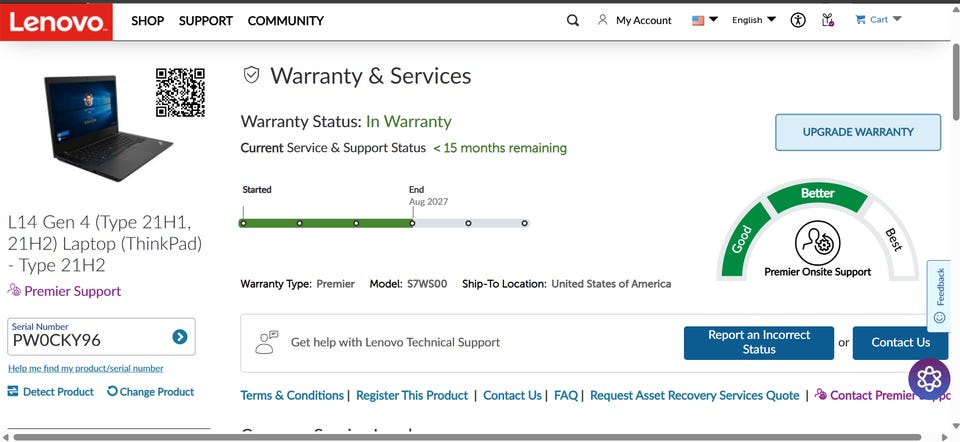Click the 'In Warranty' status text

tap(408, 122)
